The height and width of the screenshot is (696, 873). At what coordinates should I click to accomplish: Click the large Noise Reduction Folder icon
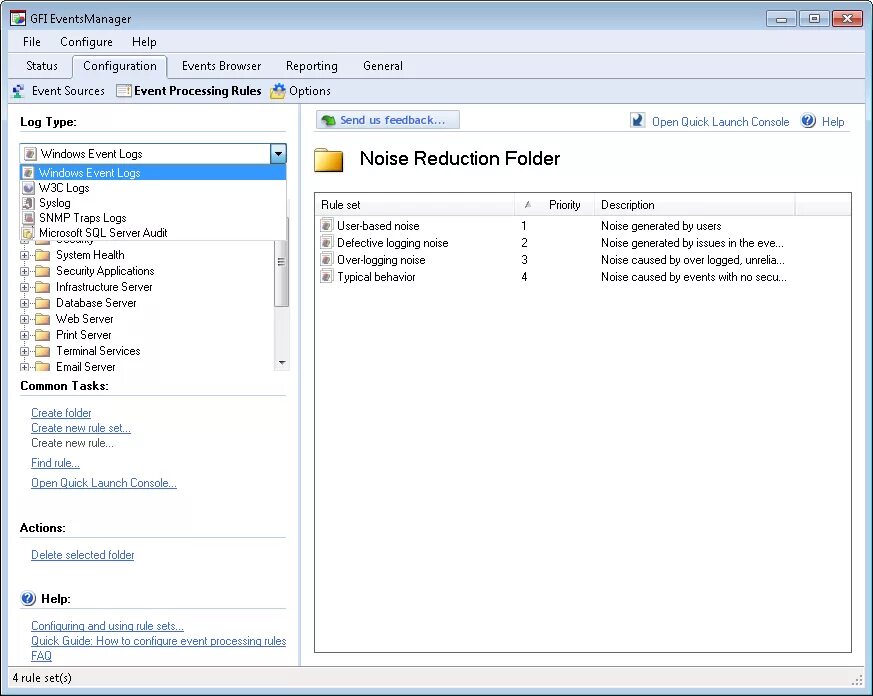click(328, 160)
